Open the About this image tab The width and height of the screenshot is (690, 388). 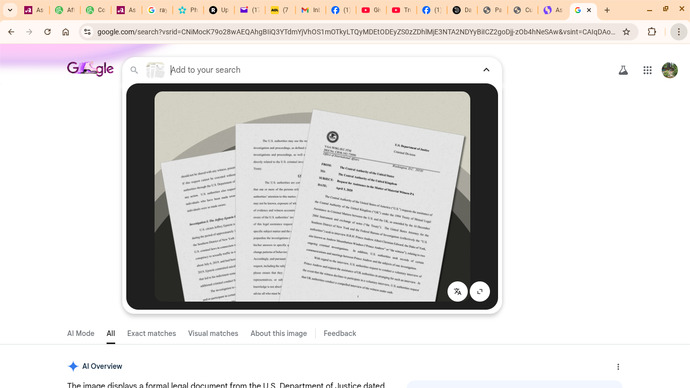279,333
